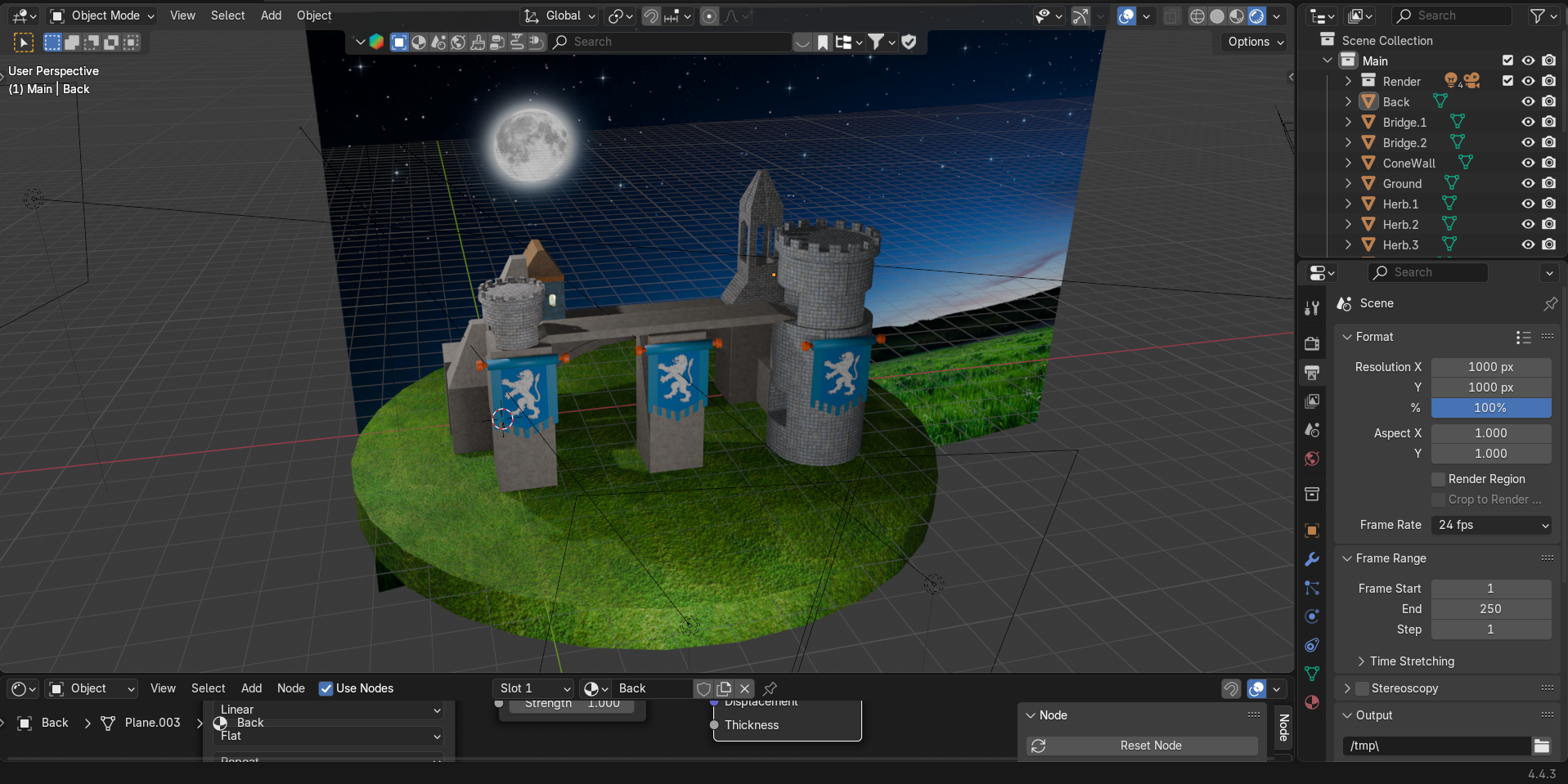The width and height of the screenshot is (1568, 784).
Task: Open the Material properties tab icon
Action: point(1312,702)
